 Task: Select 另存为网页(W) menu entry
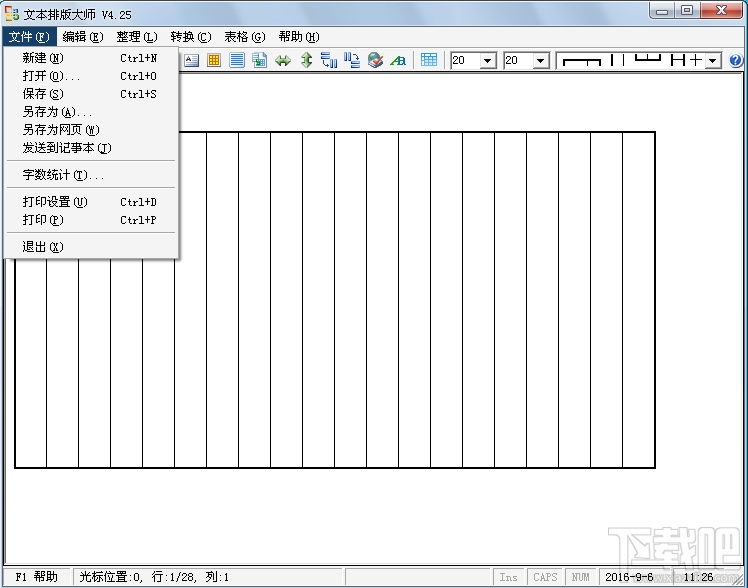[91, 130]
